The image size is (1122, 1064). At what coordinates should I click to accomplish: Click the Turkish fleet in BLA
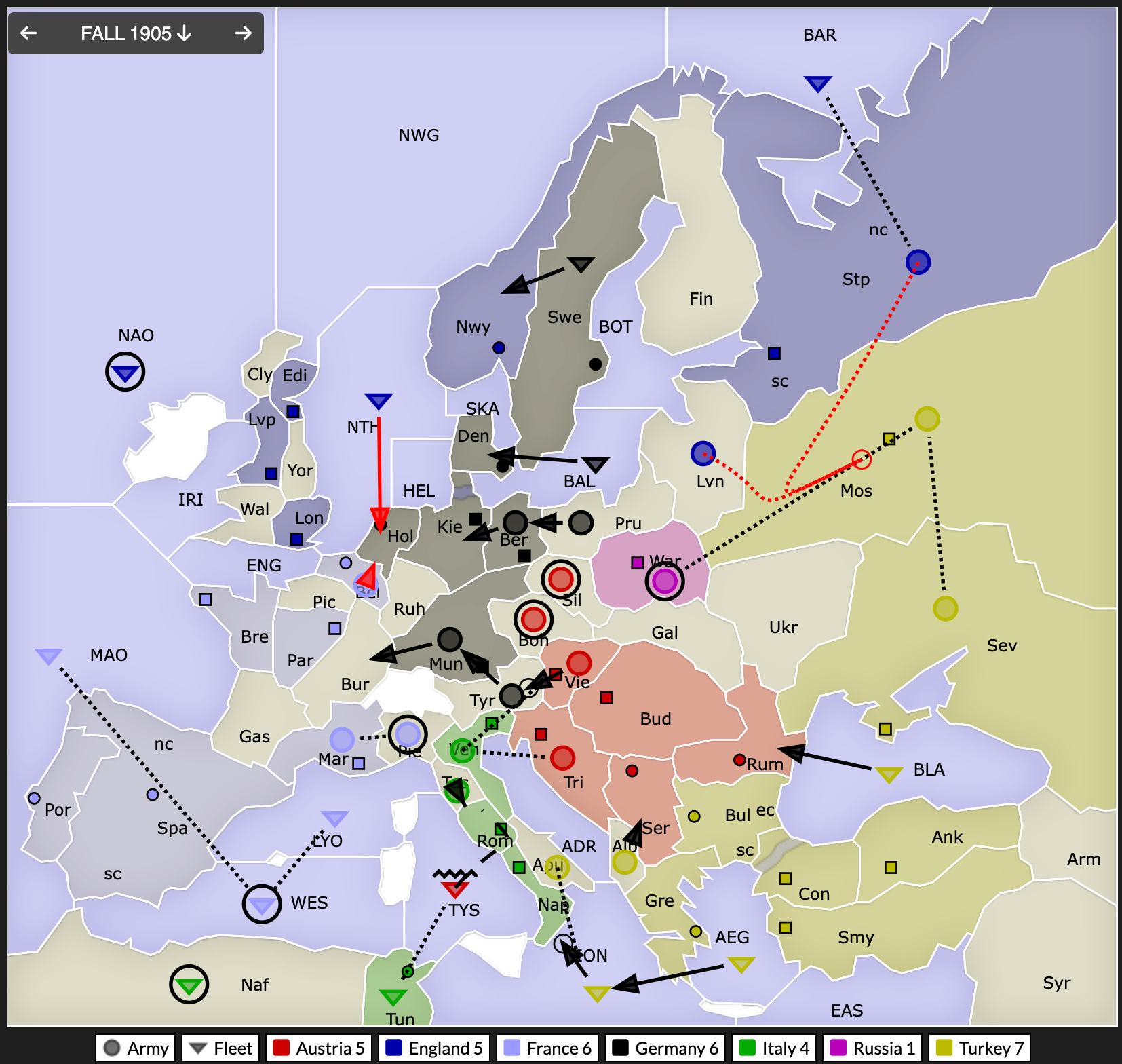pyautogui.click(x=888, y=774)
